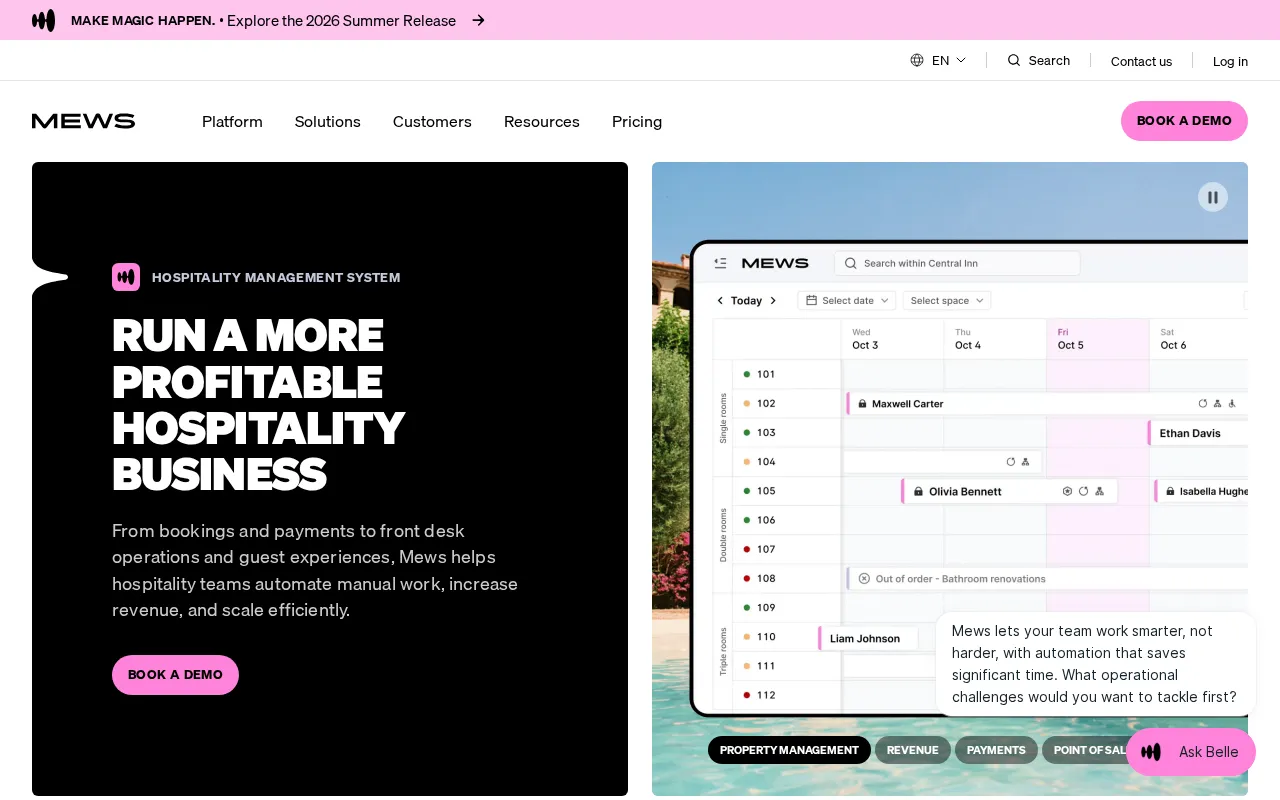
Task: Open the Maxwell Carter reservation
Action: click(x=1046, y=404)
